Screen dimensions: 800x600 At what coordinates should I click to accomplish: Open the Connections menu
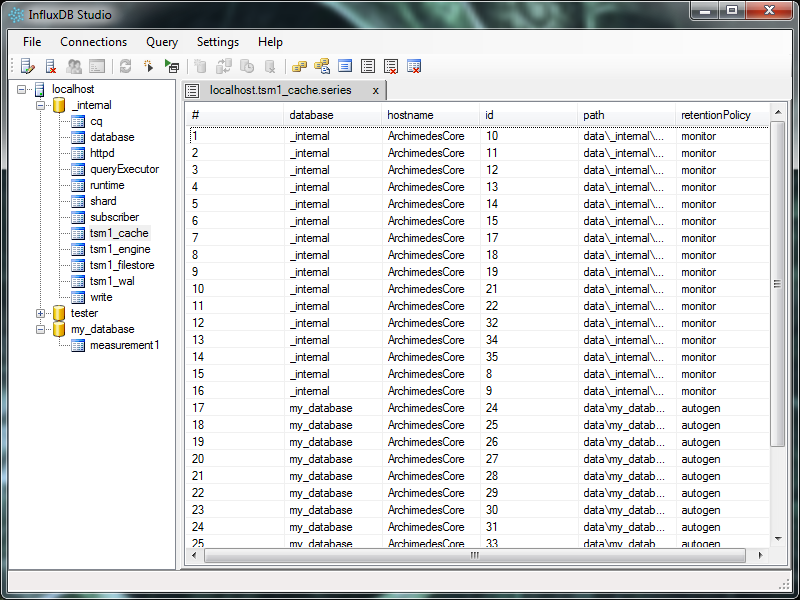tap(94, 42)
